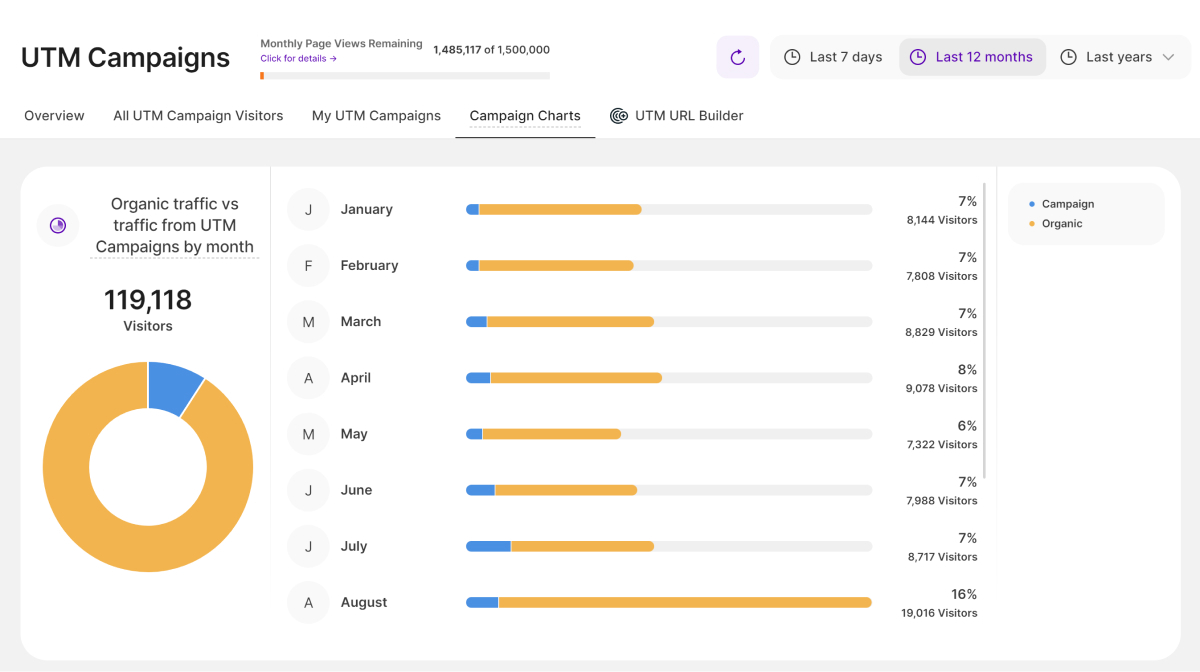Select the Last 12 months range
The width and height of the screenshot is (1200, 672).
(x=972, y=57)
